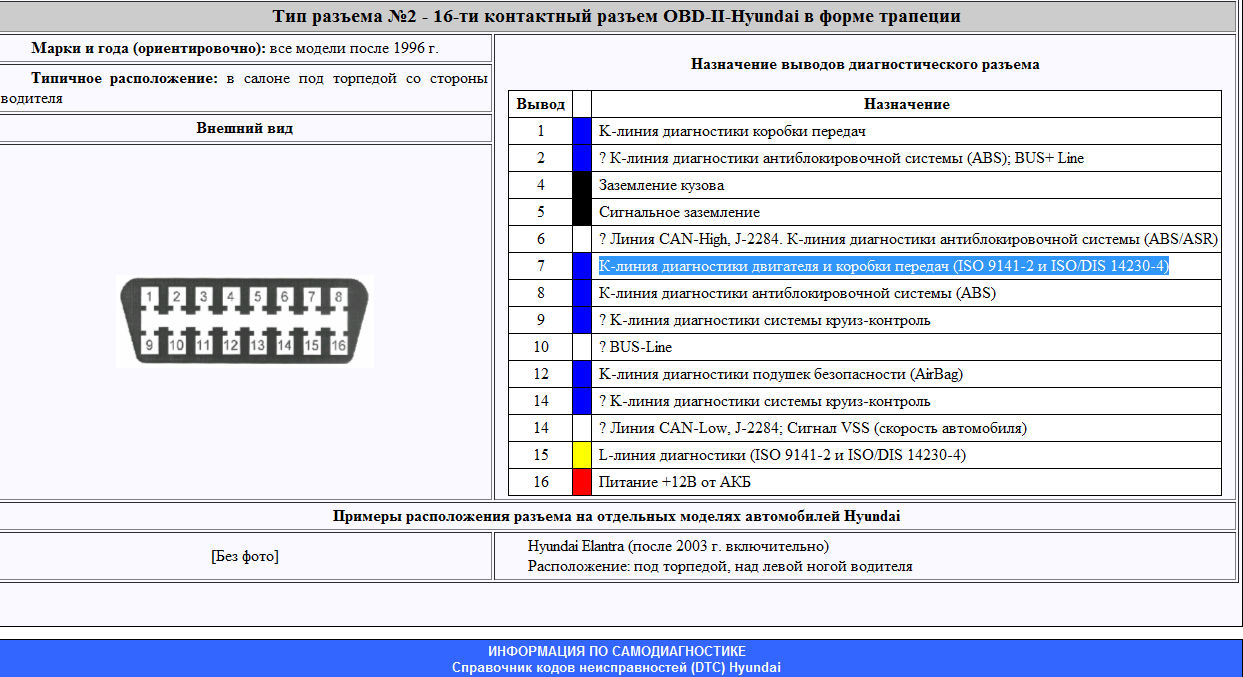Click the ИНФОРМАЦИЯ ПО САМОДИАГНОСТИКЕ heading
The width and height of the screenshot is (1243, 677).
616,651
